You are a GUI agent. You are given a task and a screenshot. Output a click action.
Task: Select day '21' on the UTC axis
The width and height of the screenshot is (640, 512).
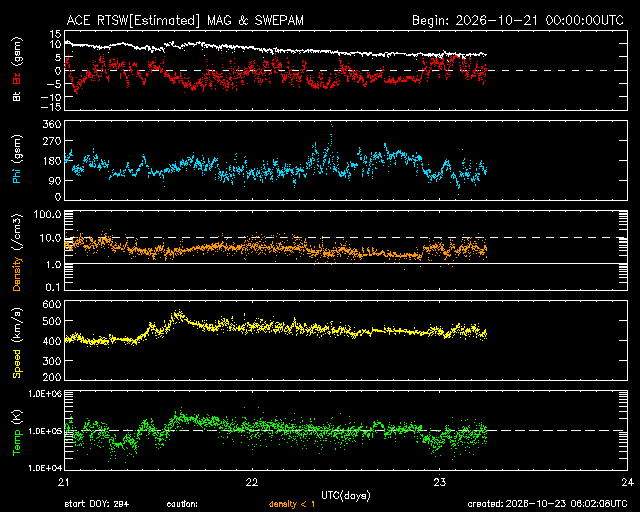64,482
